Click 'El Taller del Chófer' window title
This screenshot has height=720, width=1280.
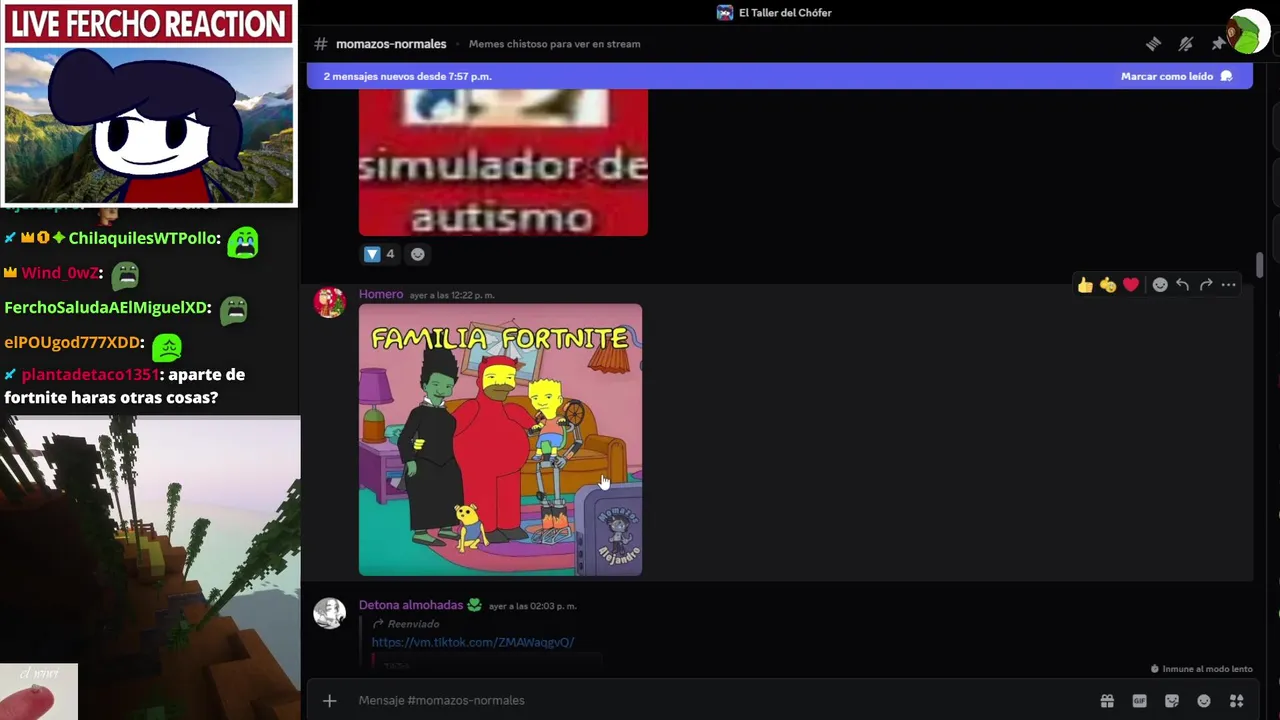785,13
